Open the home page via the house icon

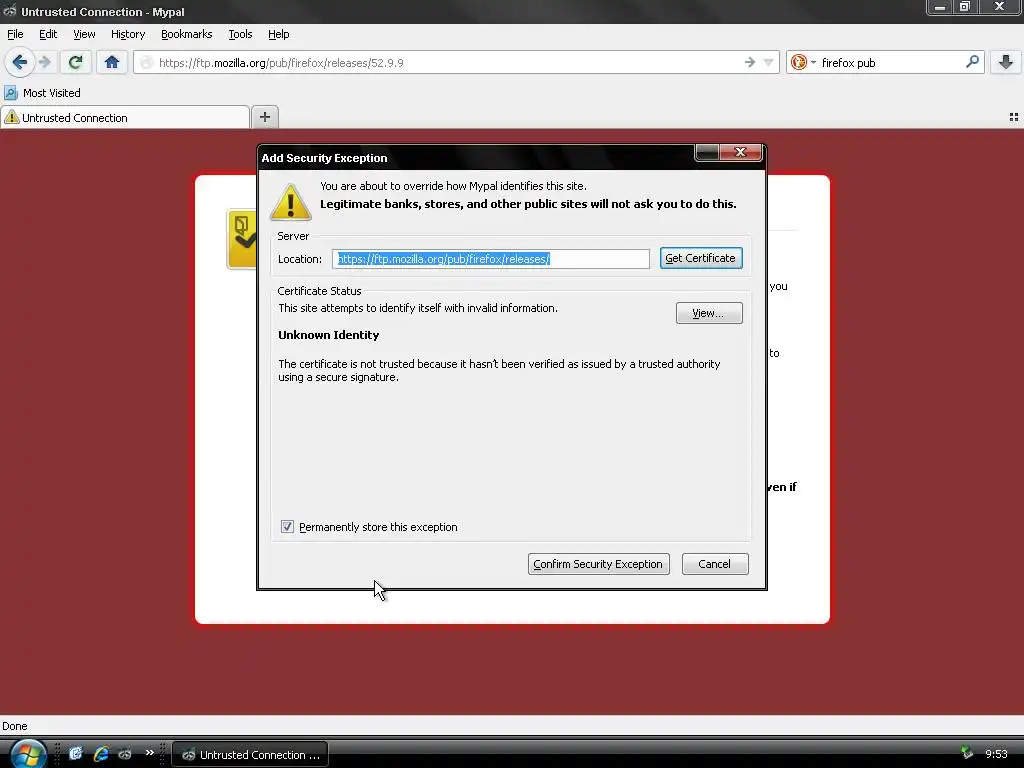(x=112, y=63)
